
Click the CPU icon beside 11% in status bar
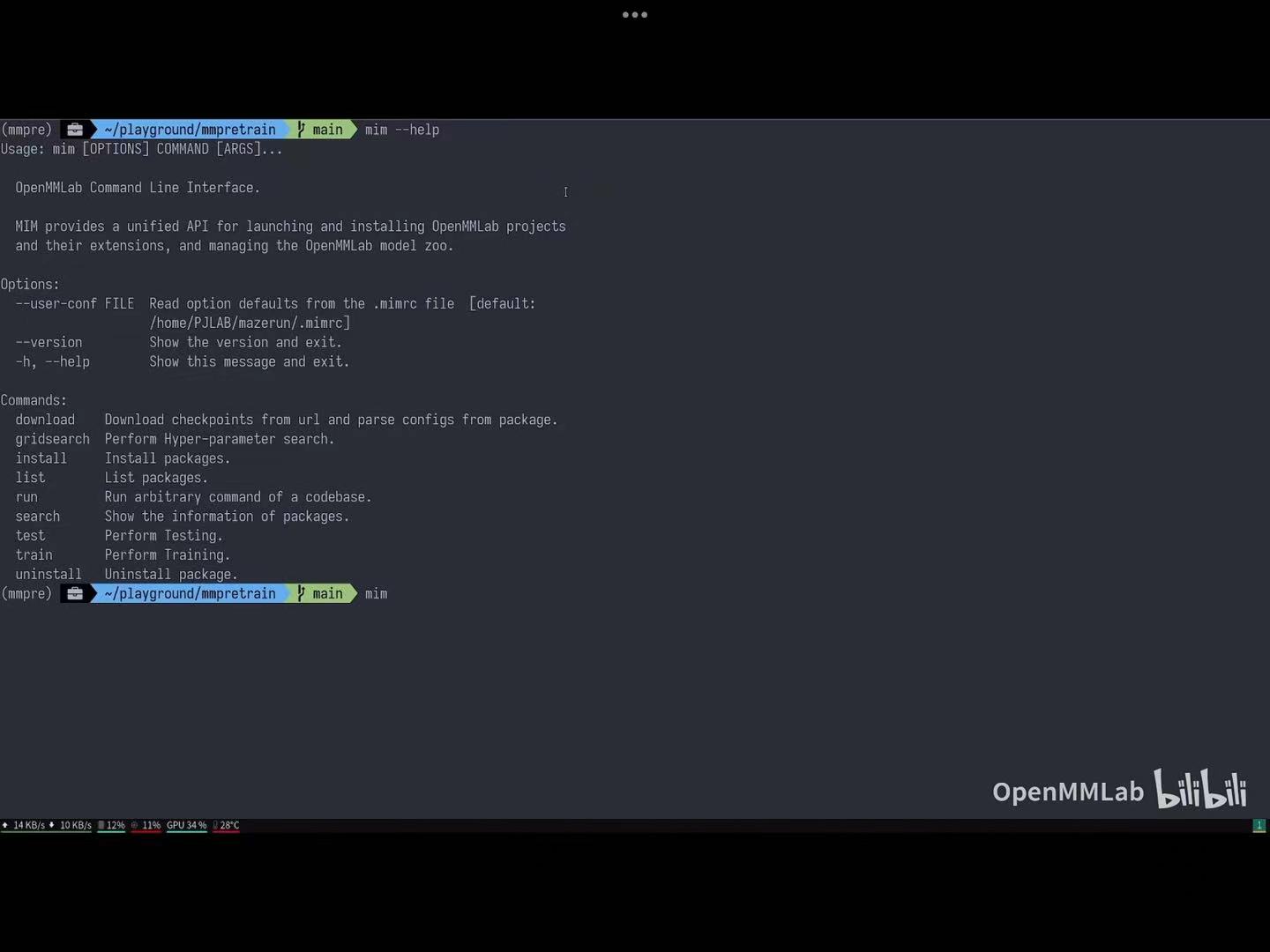pyautogui.click(x=134, y=826)
